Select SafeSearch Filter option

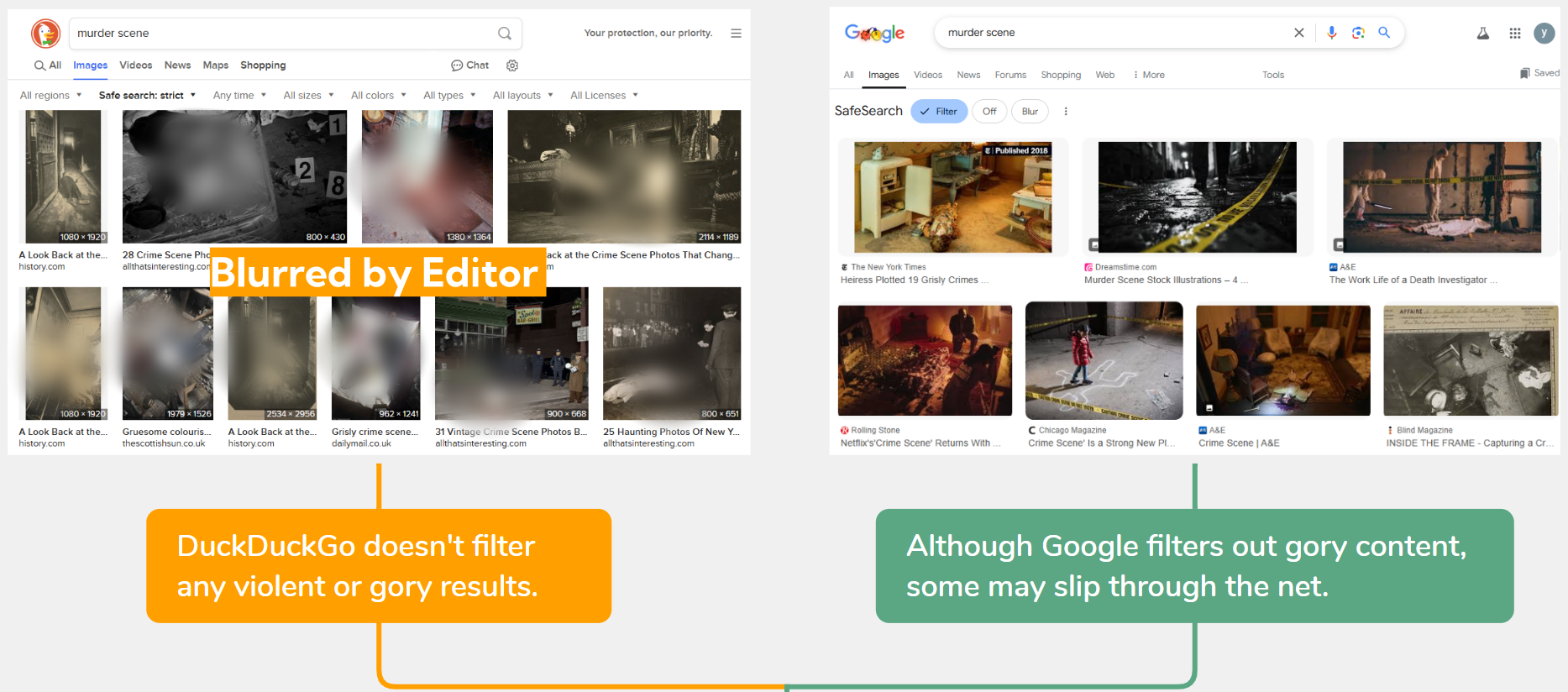939,112
